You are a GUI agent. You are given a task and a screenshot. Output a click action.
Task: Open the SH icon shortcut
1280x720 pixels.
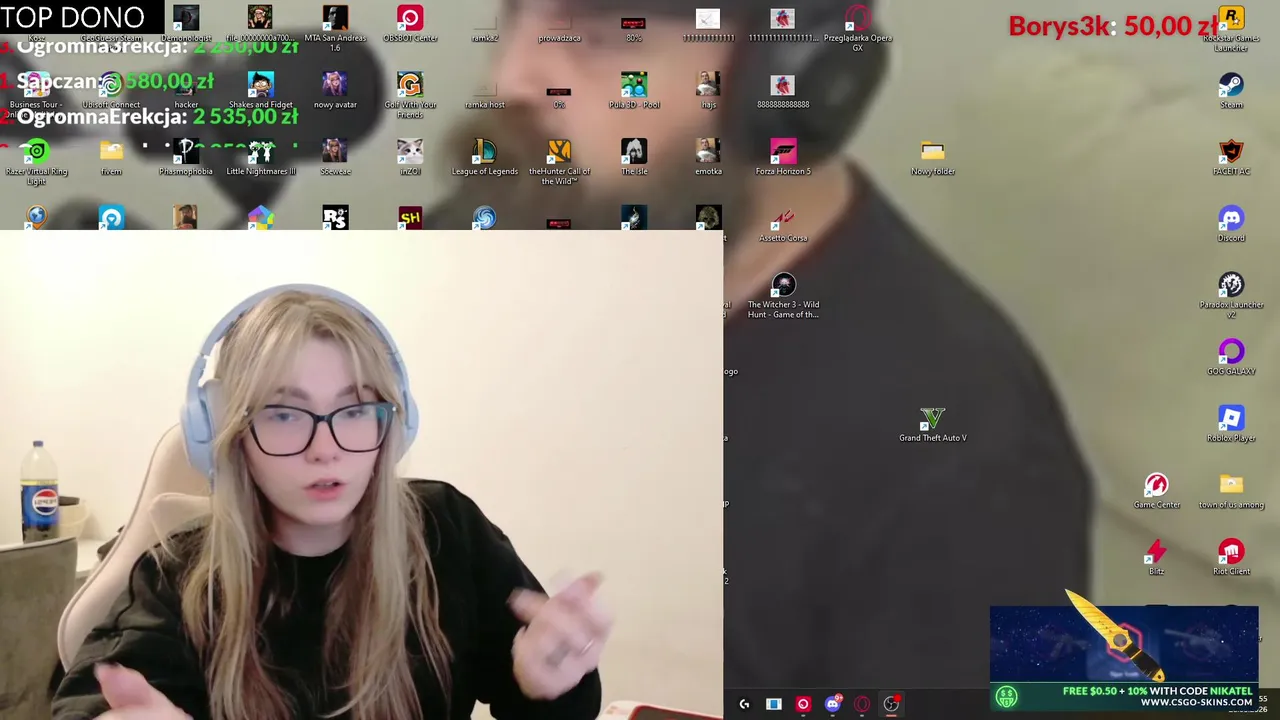click(x=410, y=217)
